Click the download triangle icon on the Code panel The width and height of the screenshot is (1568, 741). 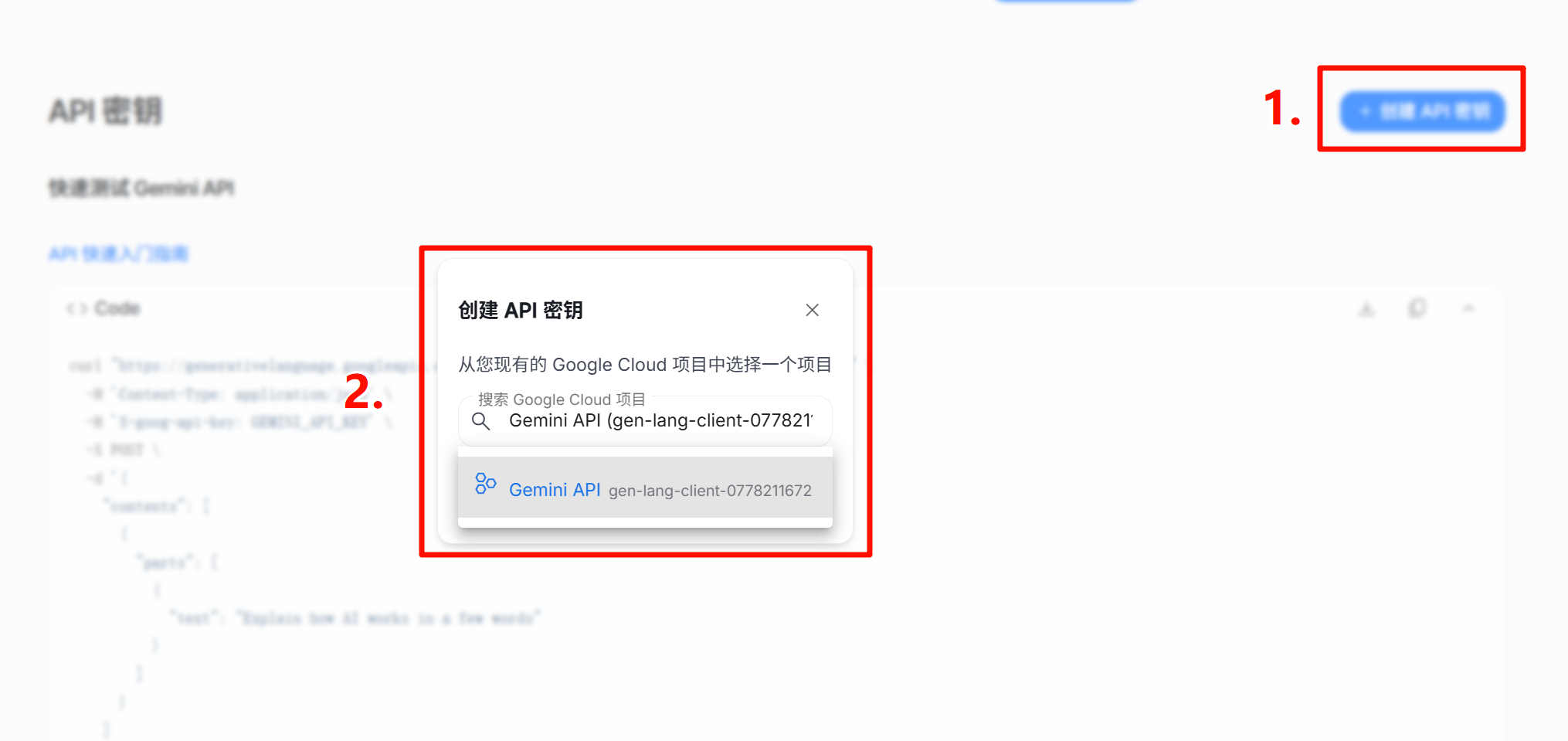tap(1366, 308)
